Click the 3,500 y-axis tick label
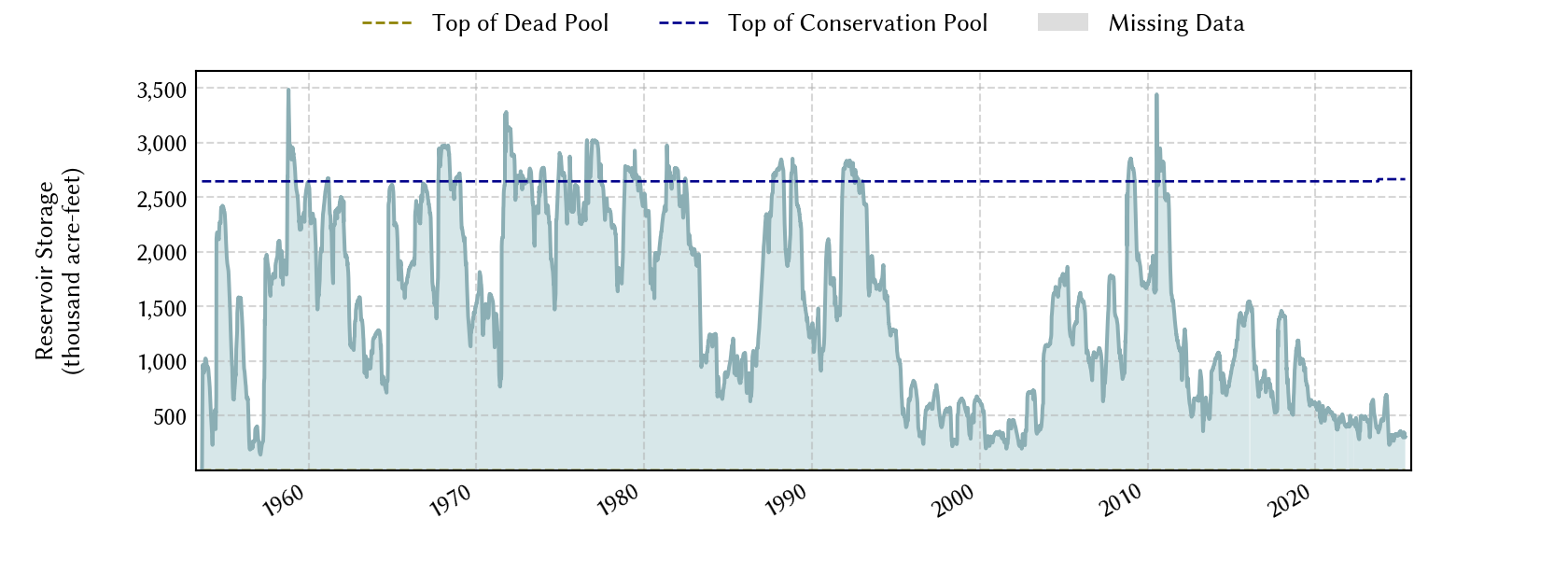 tap(162, 91)
